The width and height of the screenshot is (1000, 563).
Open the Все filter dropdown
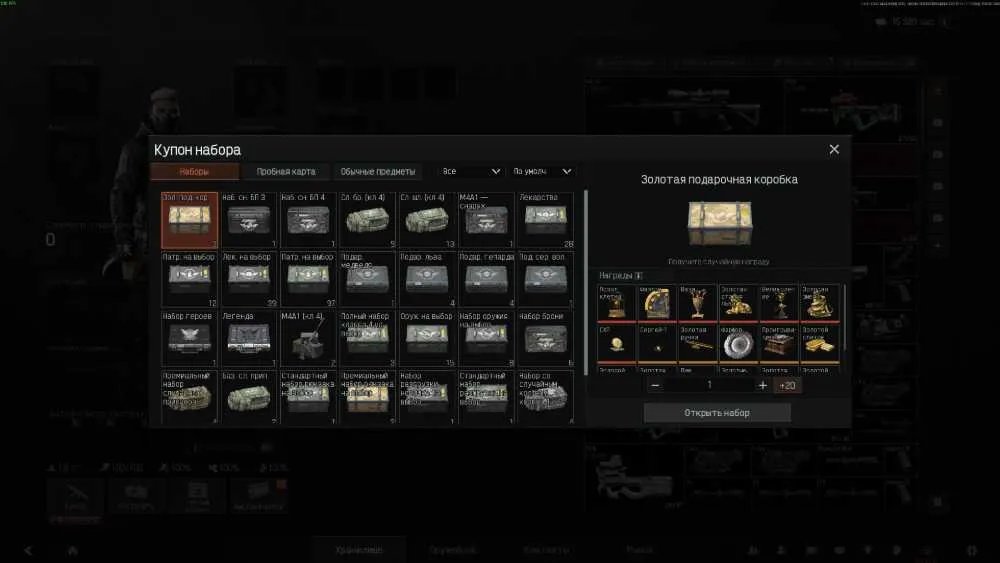pyautogui.click(x=471, y=172)
